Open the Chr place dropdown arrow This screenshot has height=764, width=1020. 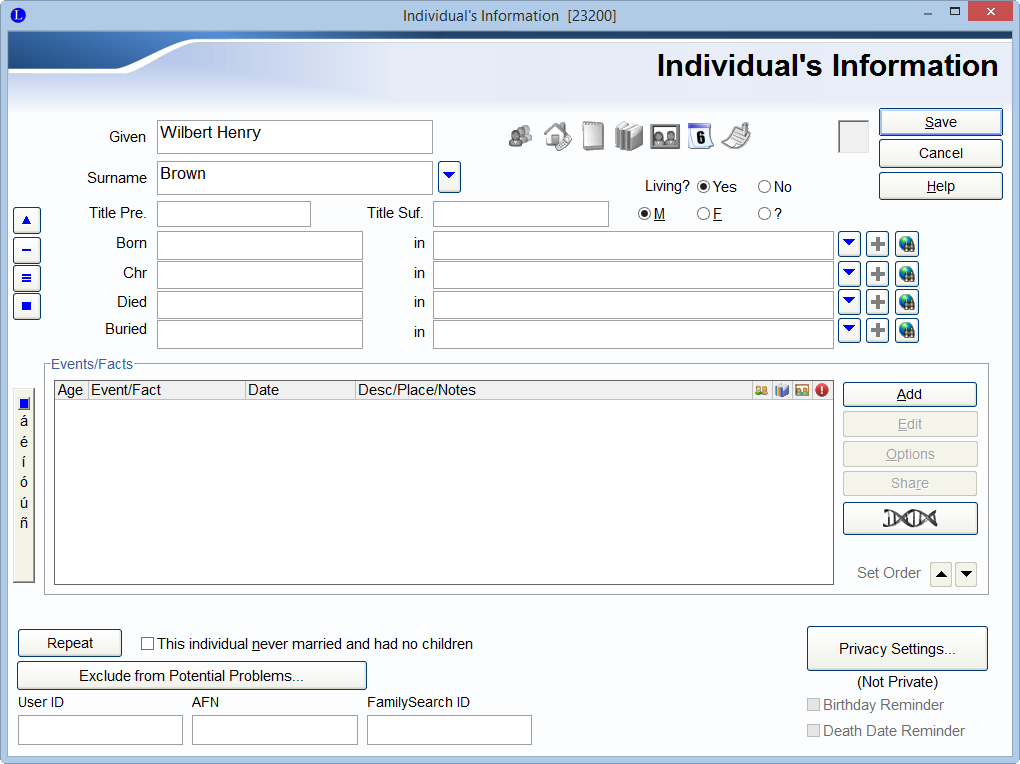[x=849, y=274]
